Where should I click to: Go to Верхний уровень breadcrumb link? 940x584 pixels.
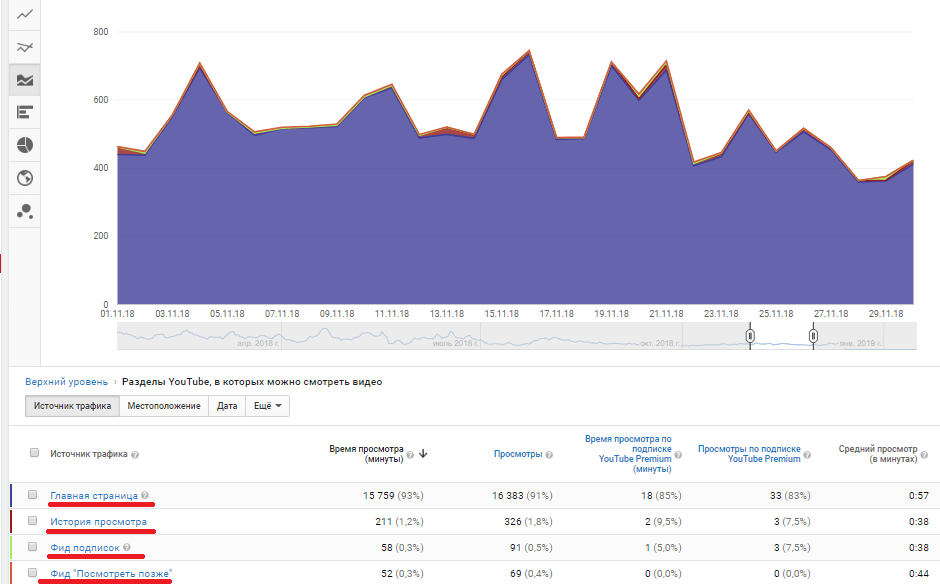point(68,382)
